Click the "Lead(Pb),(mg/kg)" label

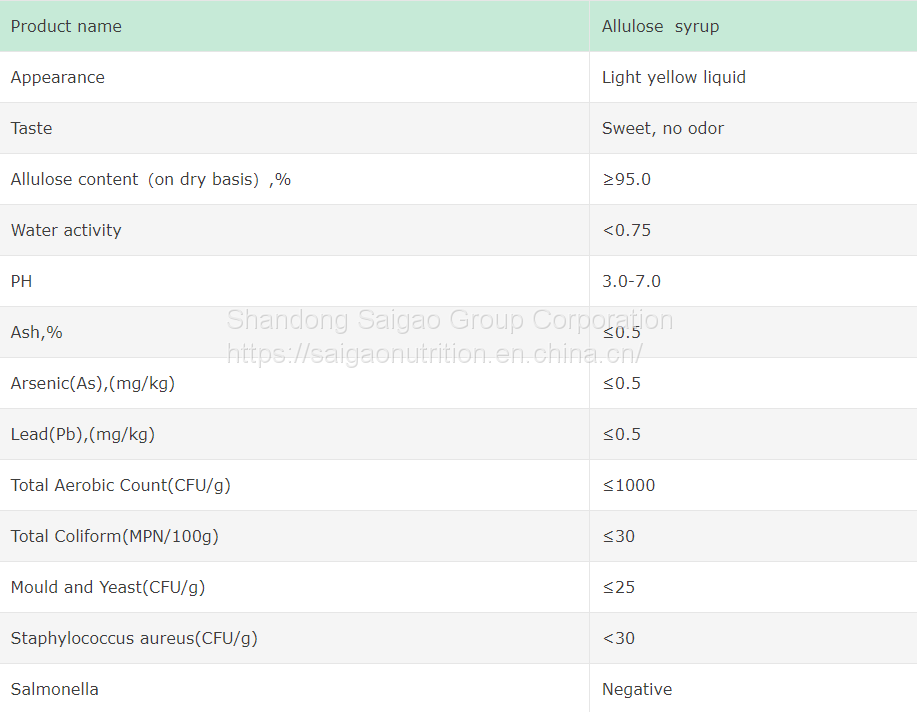coord(83,435)
